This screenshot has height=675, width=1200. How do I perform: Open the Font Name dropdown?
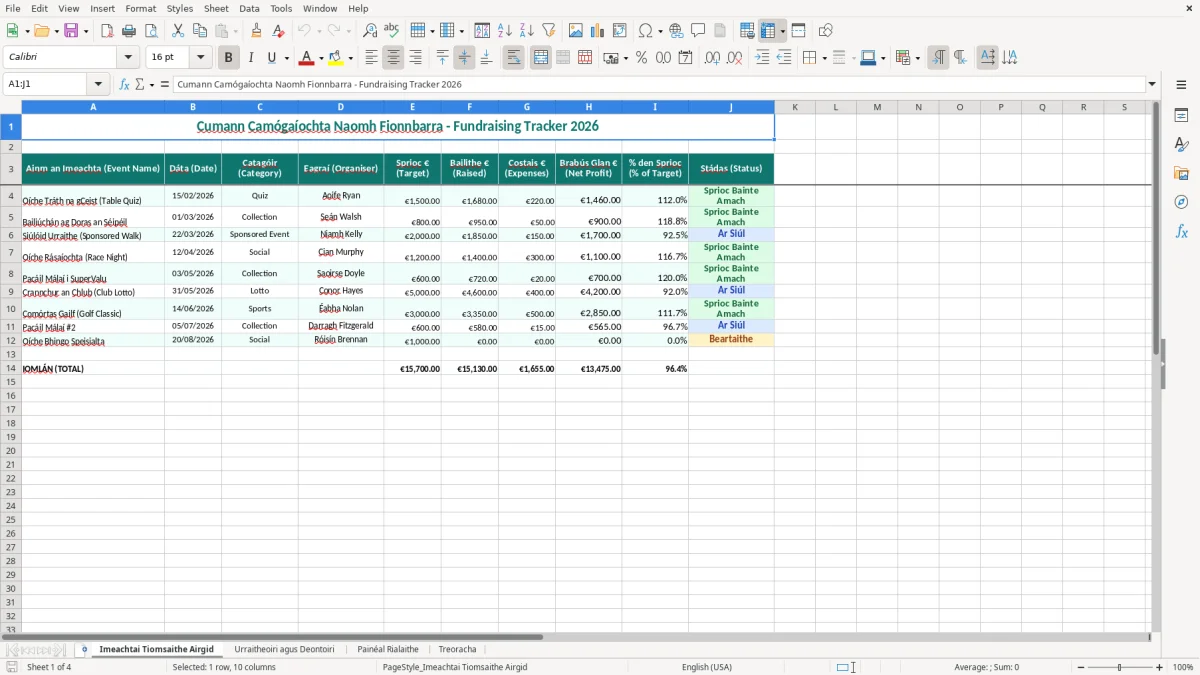(128, 58)
